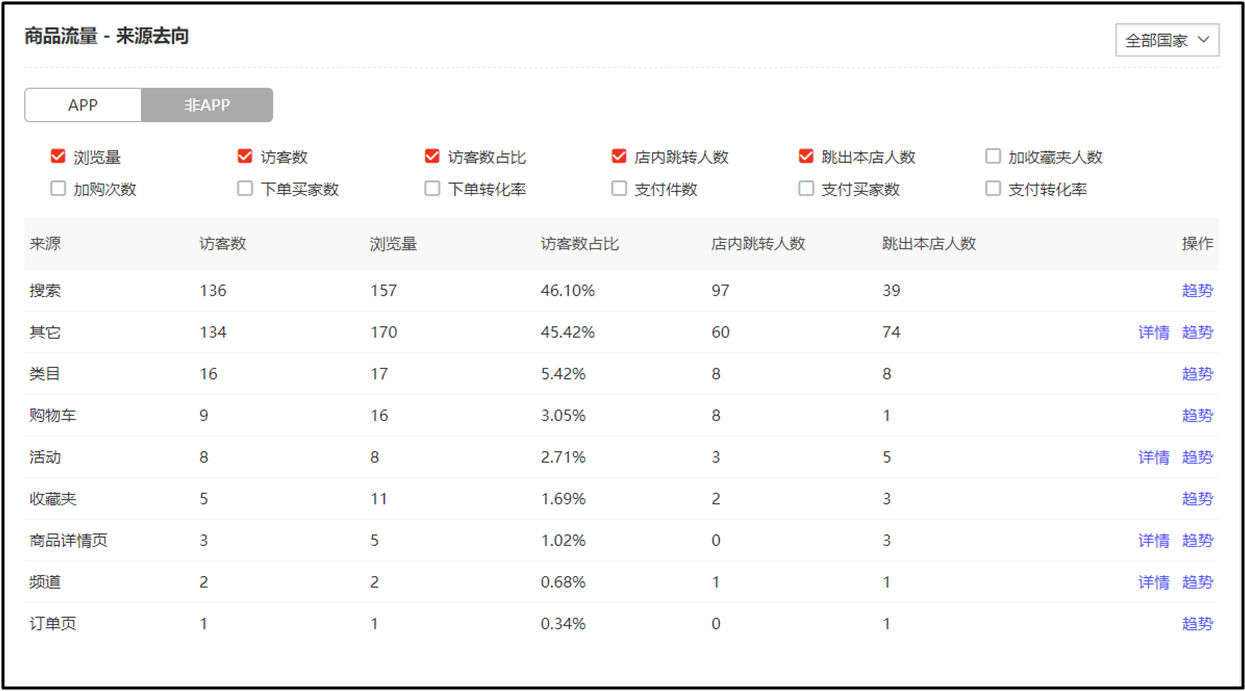Switch to the APP tab
Viewport: 1245px width, 691px height.
83,105
